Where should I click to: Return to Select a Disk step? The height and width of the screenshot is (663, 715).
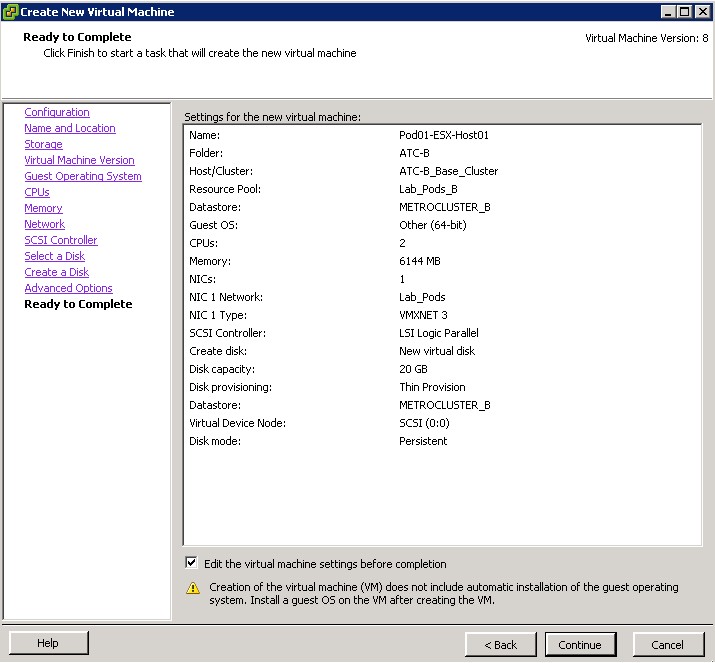click(x=54, y=256)
